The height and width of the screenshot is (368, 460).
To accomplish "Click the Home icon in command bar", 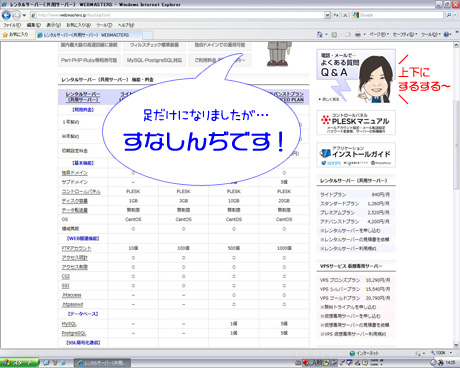I will coord(320,34).
